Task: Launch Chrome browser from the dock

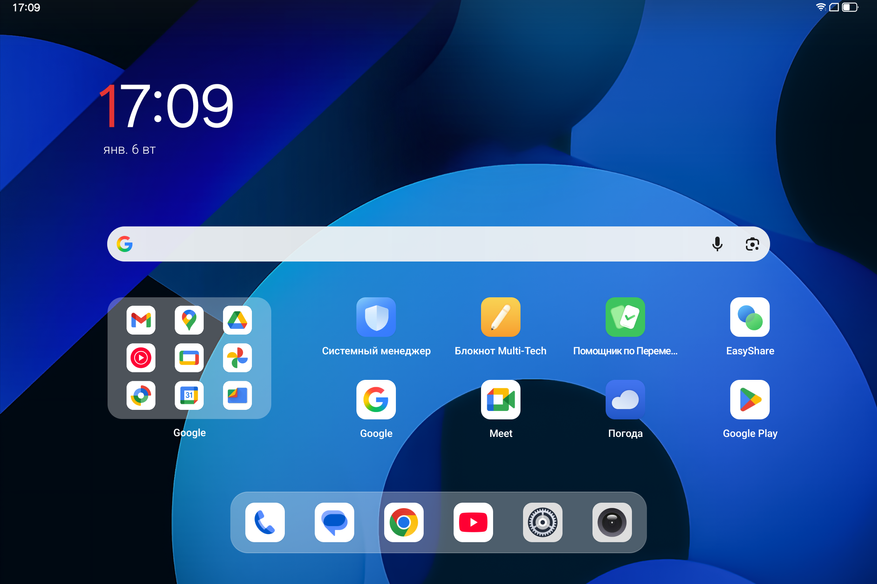Action: click(x=404, y=522)
